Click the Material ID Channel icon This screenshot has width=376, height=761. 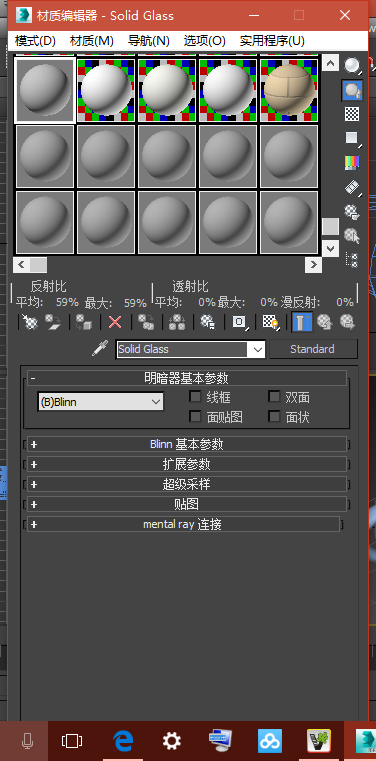pyautogui.click(x=239, y=322)
